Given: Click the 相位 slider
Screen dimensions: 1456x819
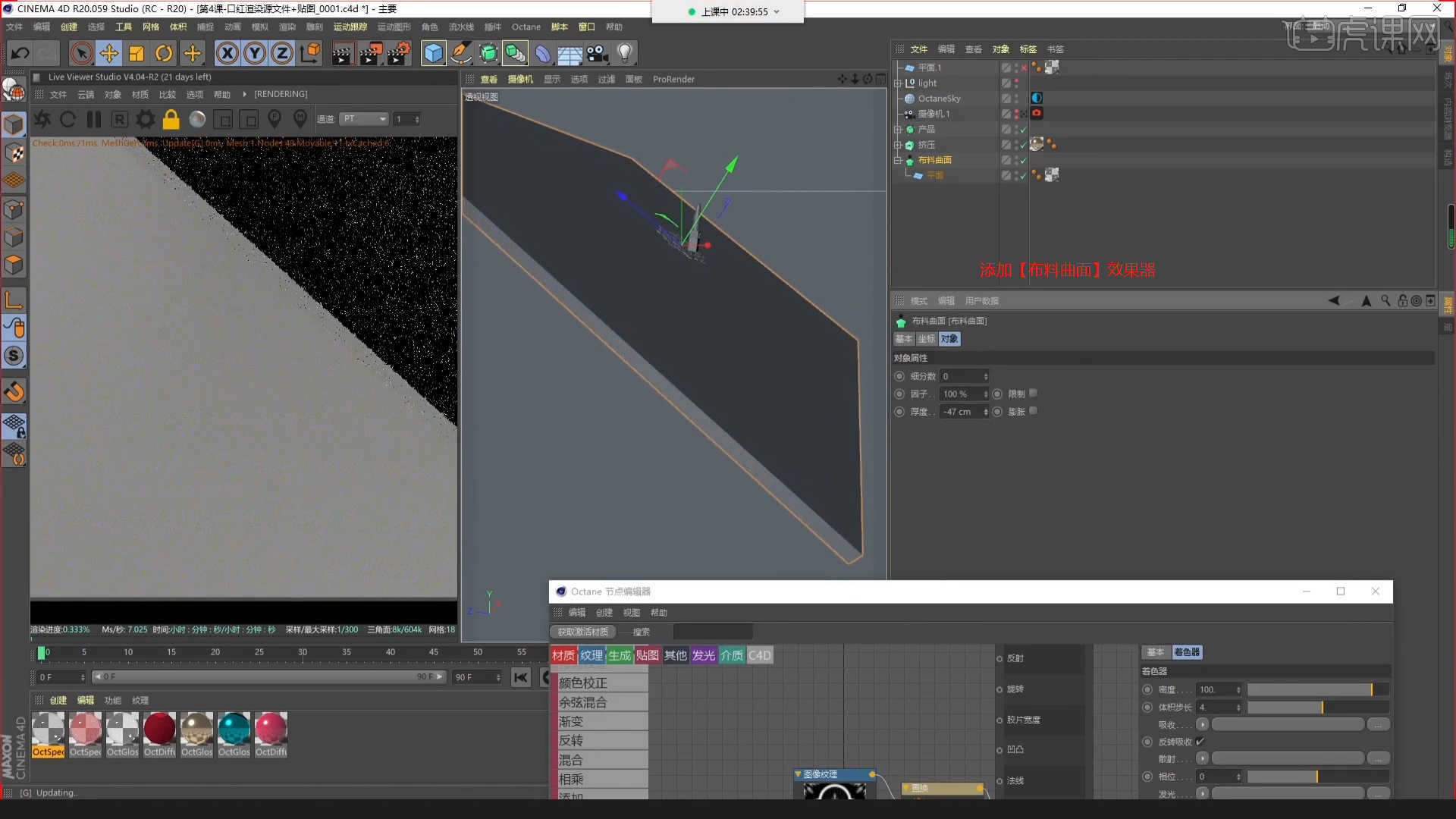Looking at the screenshot, I should (1318, 777).
